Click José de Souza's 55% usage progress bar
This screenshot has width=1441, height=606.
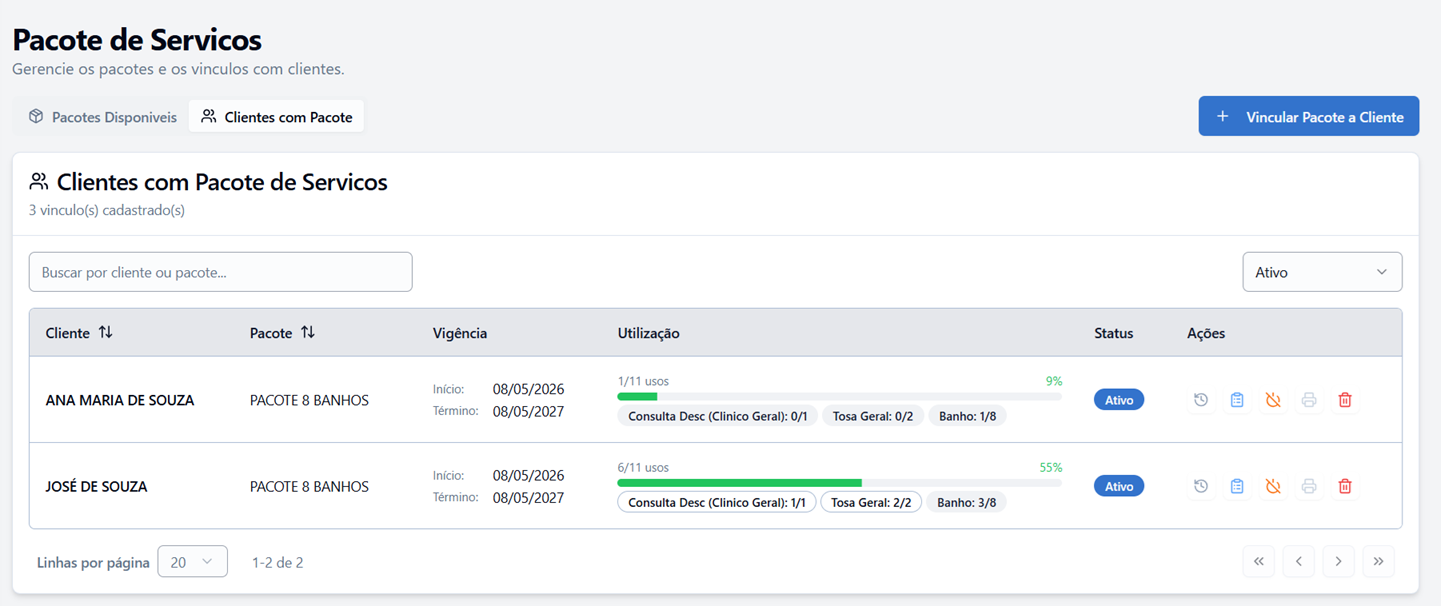[840, 483]
